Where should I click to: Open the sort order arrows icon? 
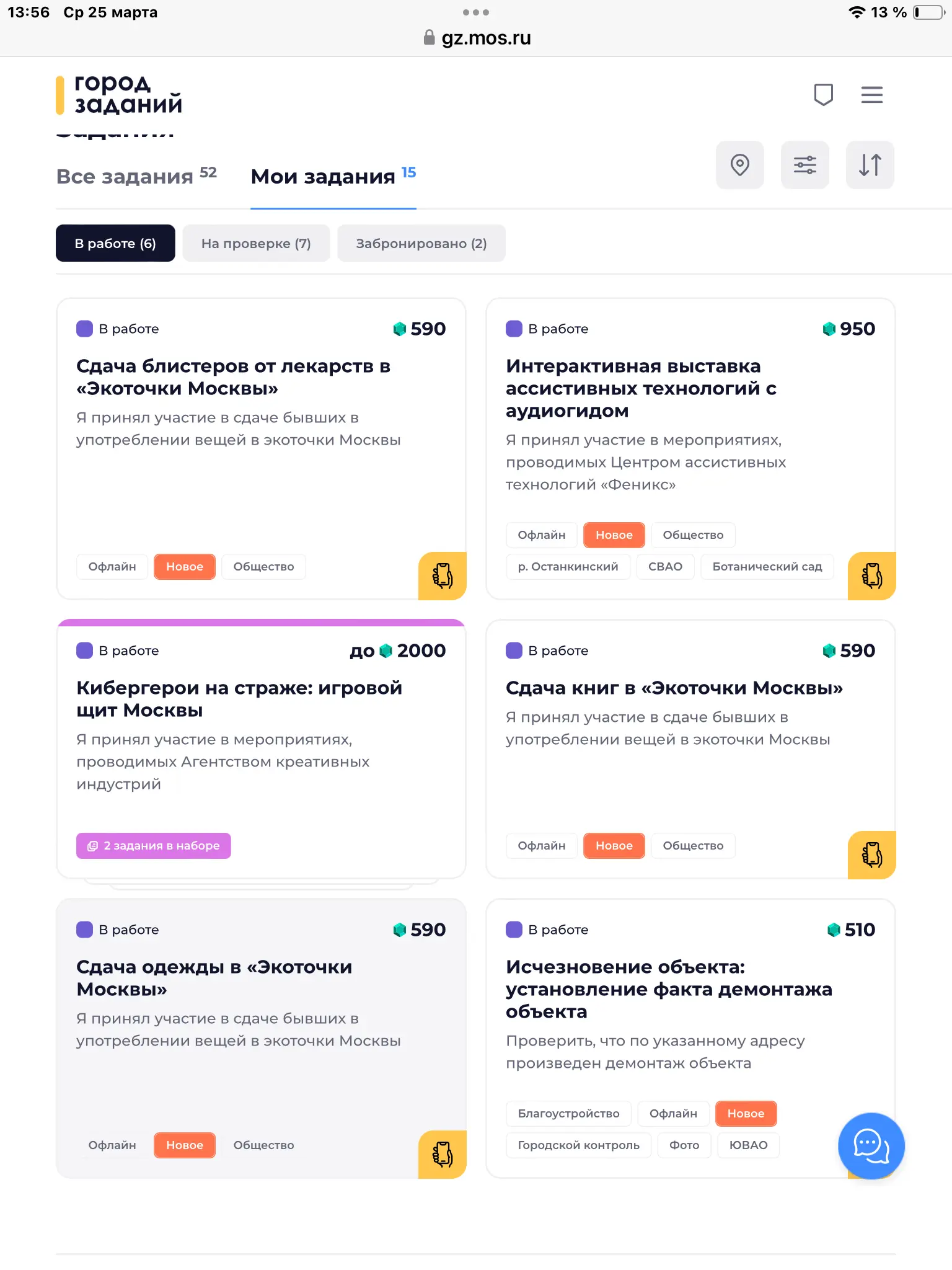click(x=870, y=165)
